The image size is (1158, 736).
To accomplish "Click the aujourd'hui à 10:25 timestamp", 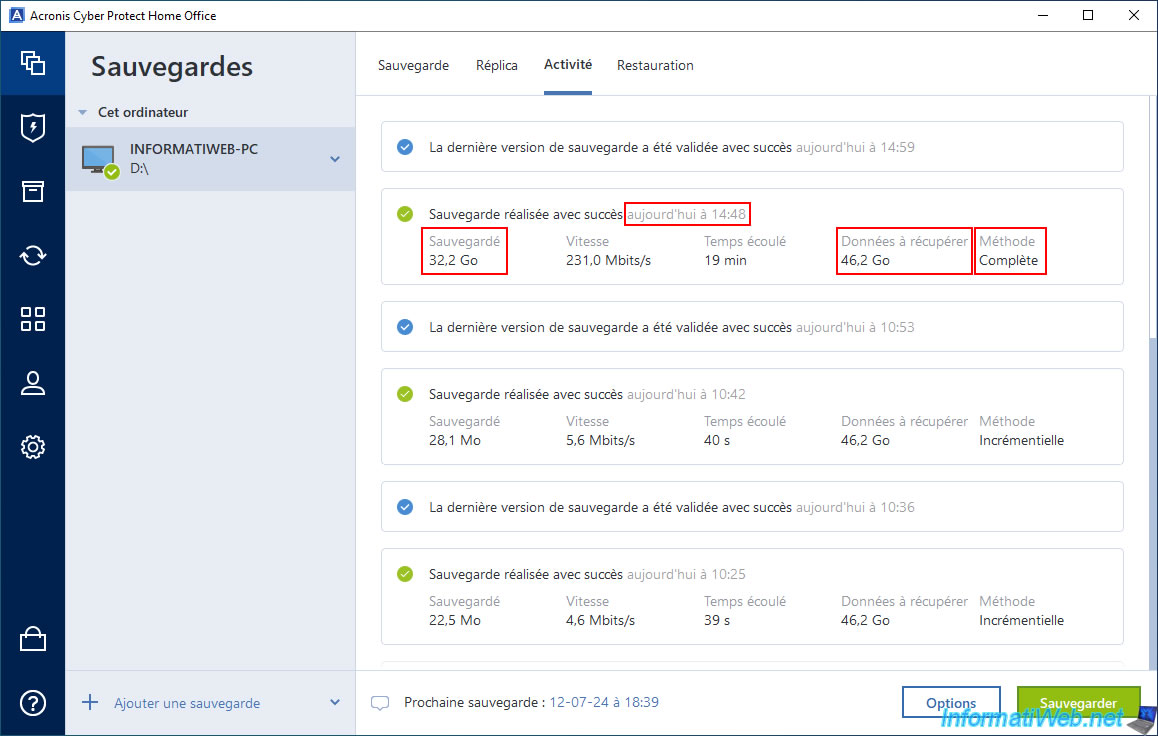I will tap(686, 574).
